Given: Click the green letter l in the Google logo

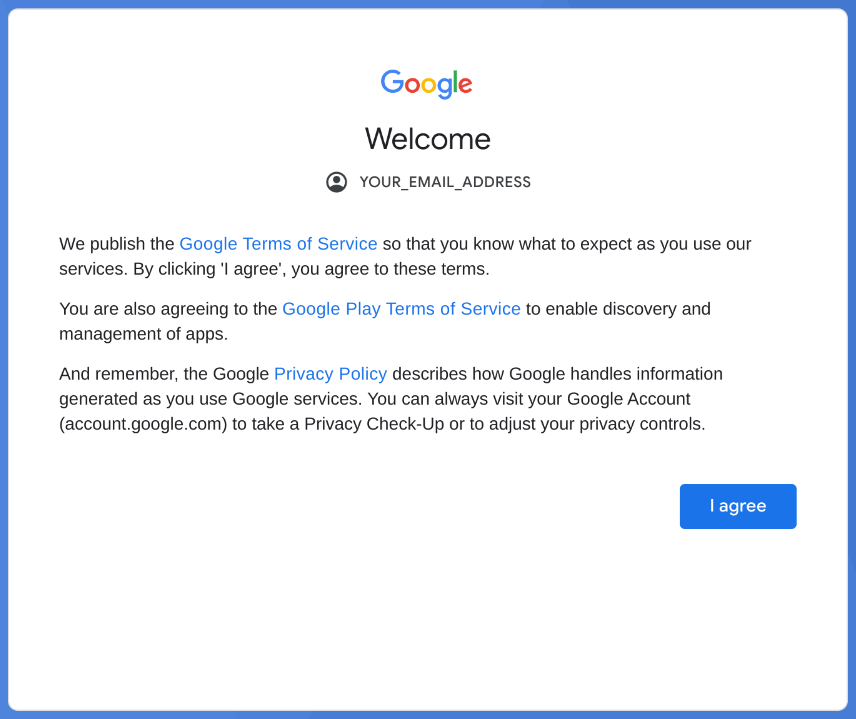Looking at the screenshot, I should 455,81.
